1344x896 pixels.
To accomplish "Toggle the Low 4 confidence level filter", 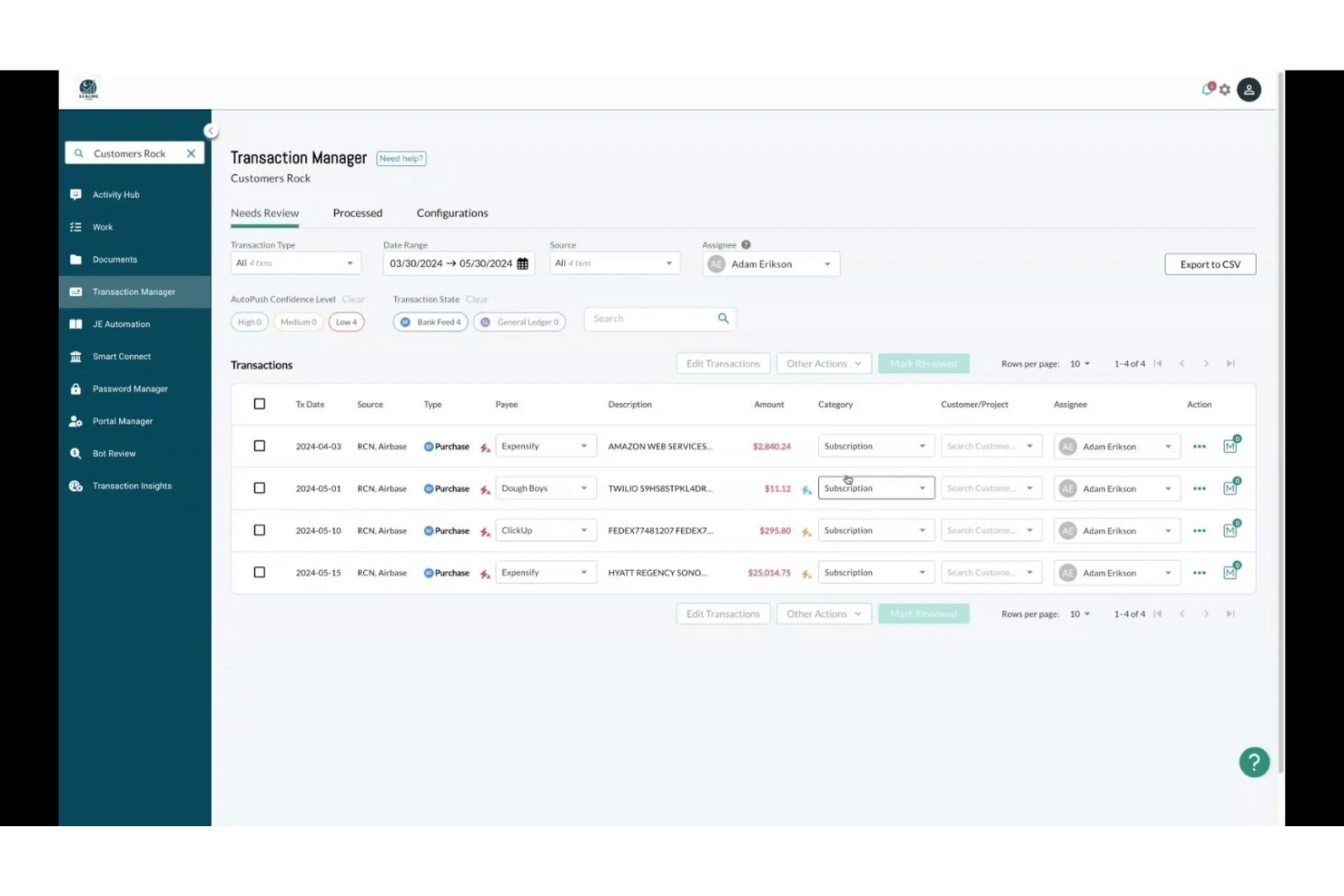I will 346,321.
